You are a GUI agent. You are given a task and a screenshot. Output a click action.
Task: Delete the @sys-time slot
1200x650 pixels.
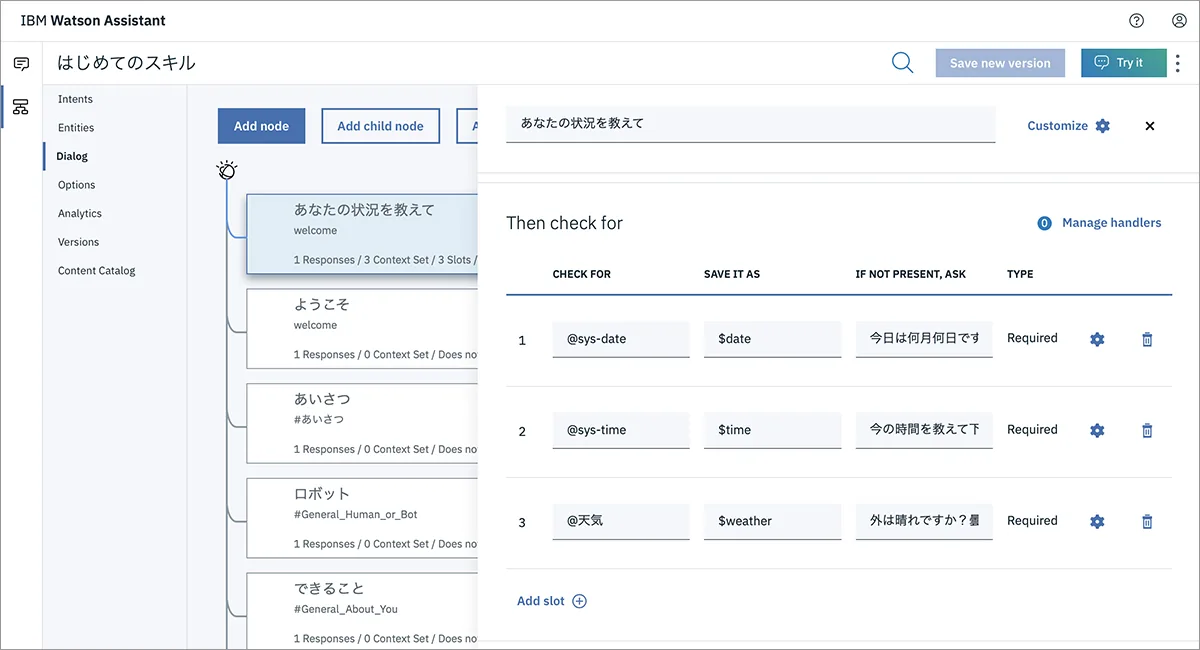point(1147,430)
